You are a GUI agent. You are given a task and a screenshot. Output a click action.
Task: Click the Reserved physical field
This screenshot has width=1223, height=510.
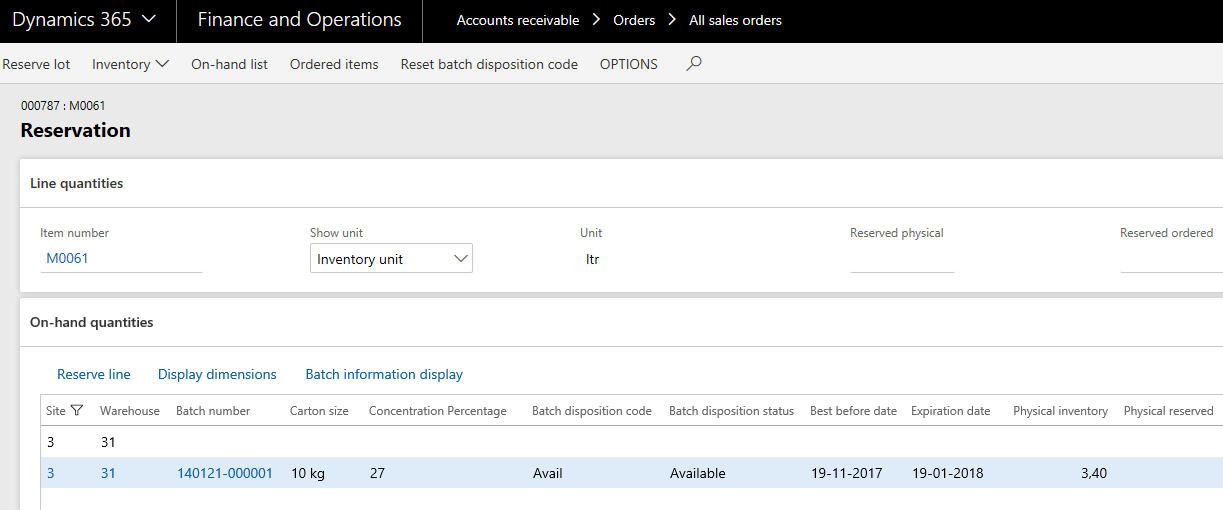pos(902,259)
